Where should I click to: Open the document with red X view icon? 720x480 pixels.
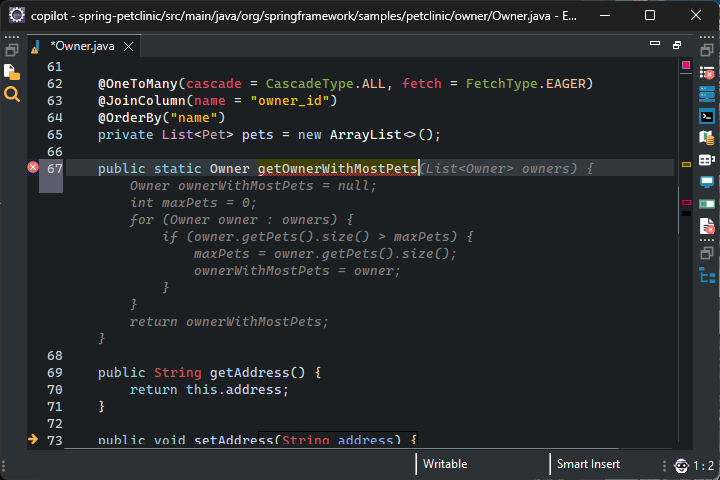(707, 226)
